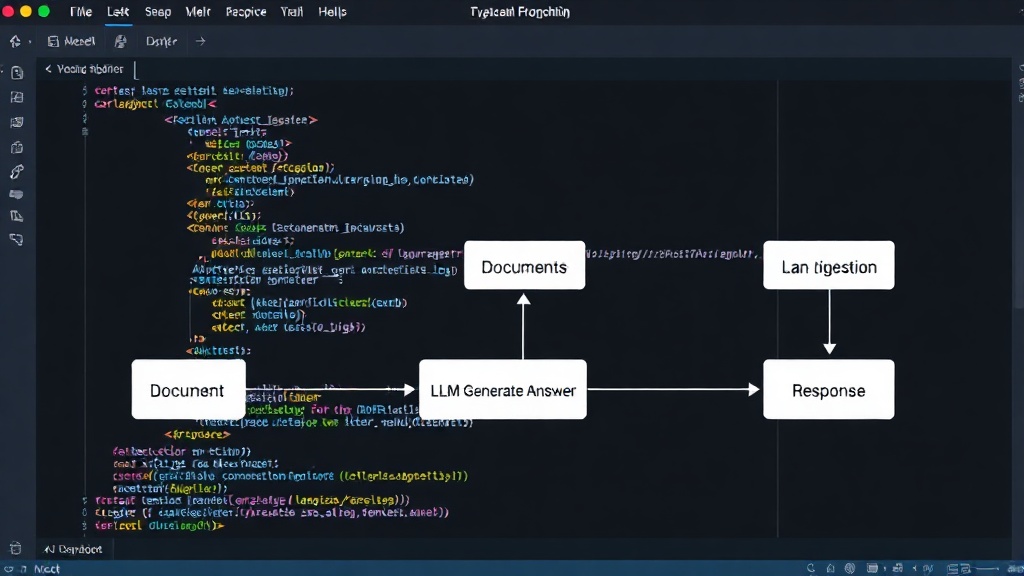Click the forward arrow in the toolbar
The width and height of the screenshot is (1024, 576).
click(x=200, y=41)
